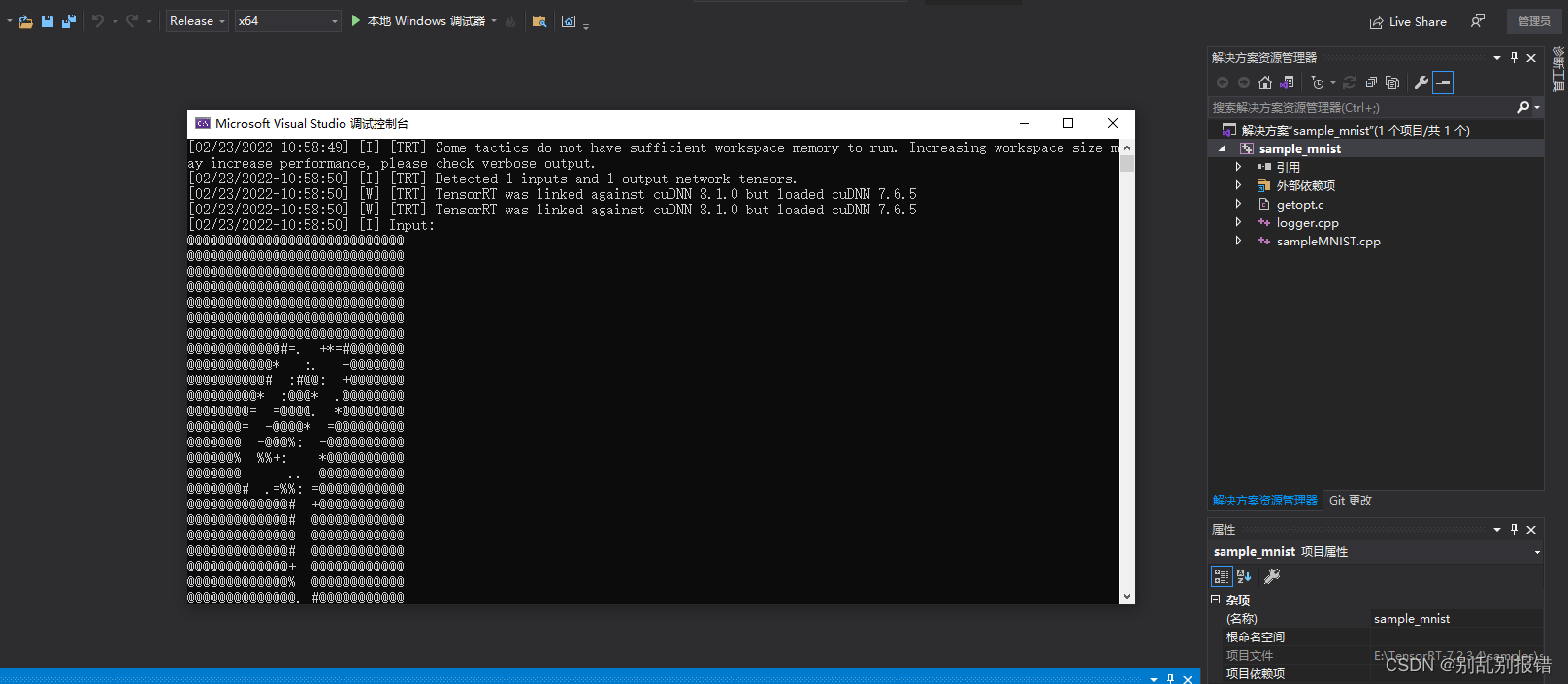The image size is (1568, 684).
Task: Click the Open File folder icon
Action: (25, 21)
